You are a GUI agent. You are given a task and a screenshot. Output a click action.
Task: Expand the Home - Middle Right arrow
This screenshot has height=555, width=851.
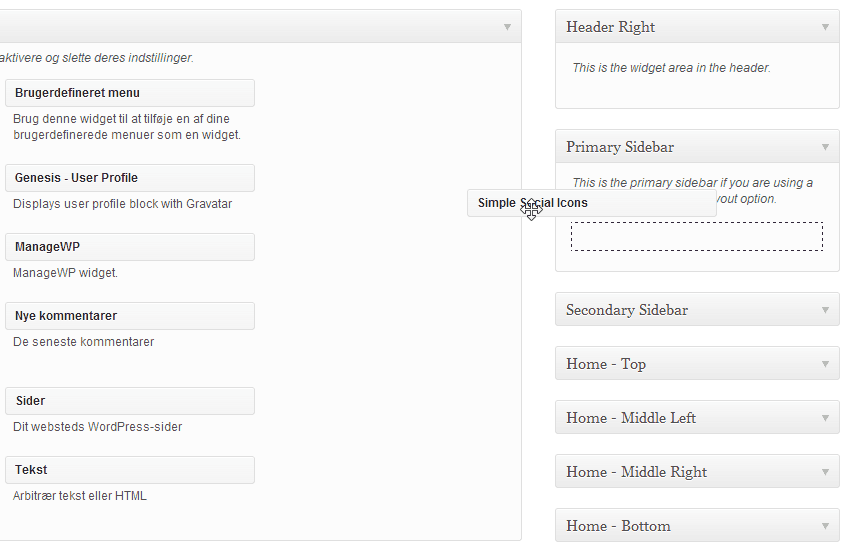coord(825,472)
